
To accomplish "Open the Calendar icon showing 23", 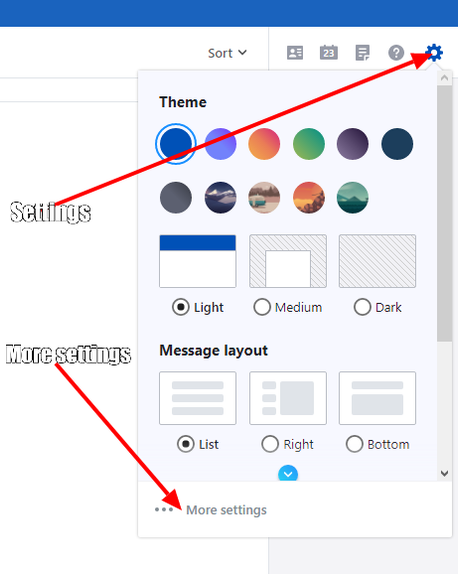I will 328,53.
